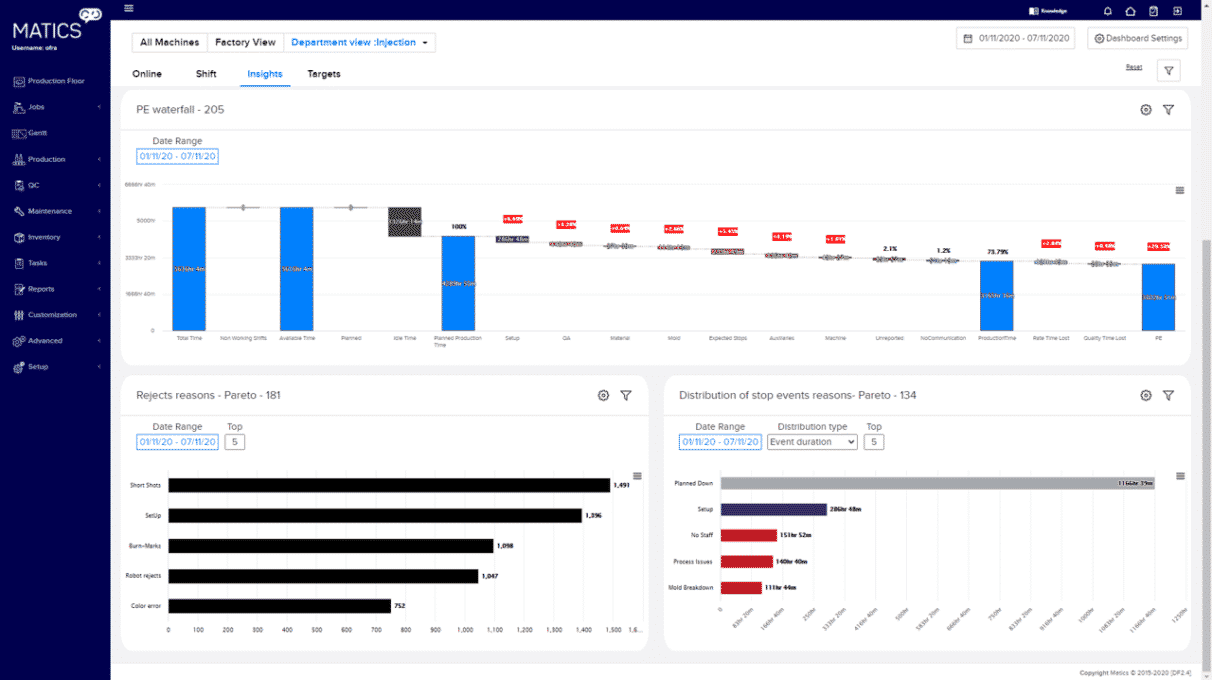1212x680 pixels.
Task: Open Department view: Injection dropdown
Action: [360, 42]
